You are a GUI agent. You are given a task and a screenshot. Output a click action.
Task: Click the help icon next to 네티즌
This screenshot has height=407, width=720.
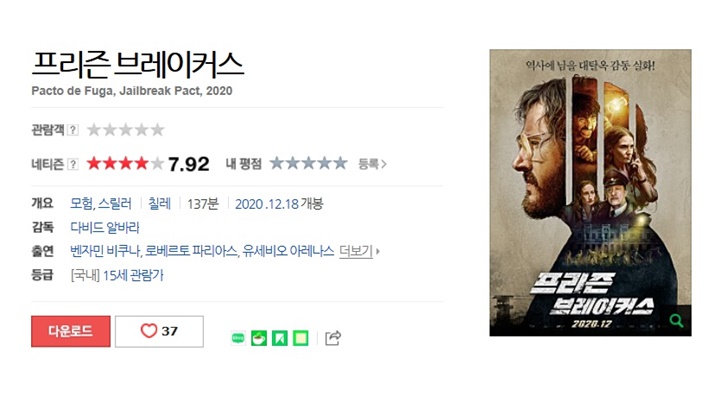[73, 164]
